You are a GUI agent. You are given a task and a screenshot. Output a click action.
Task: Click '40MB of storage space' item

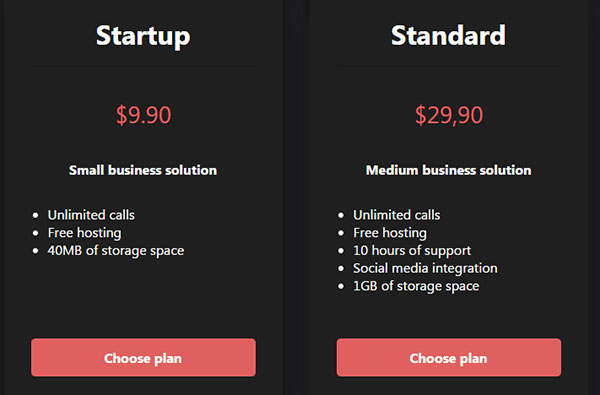[x=116, y=251]
